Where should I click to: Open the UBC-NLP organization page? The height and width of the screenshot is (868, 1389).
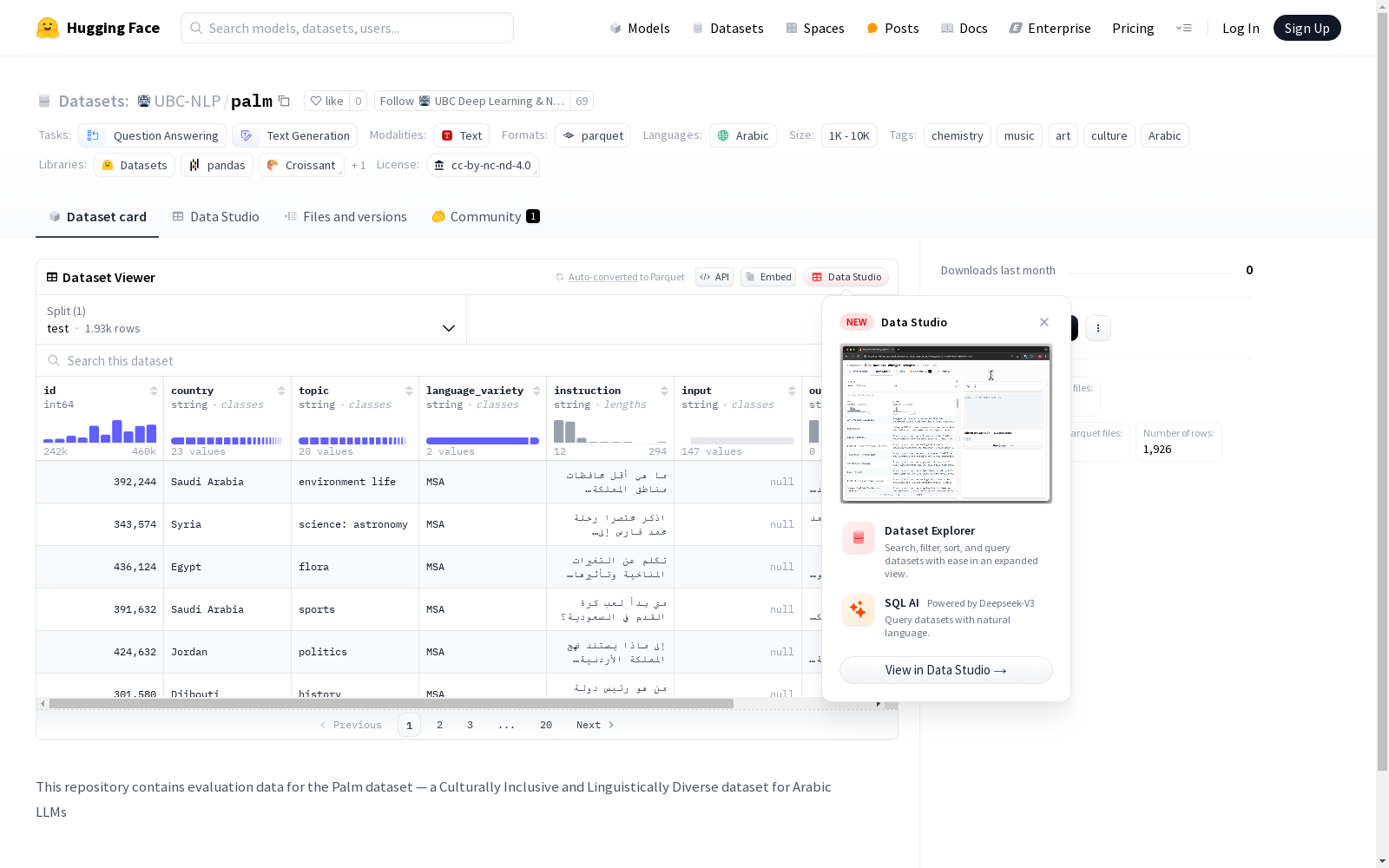tap(188, 101)
